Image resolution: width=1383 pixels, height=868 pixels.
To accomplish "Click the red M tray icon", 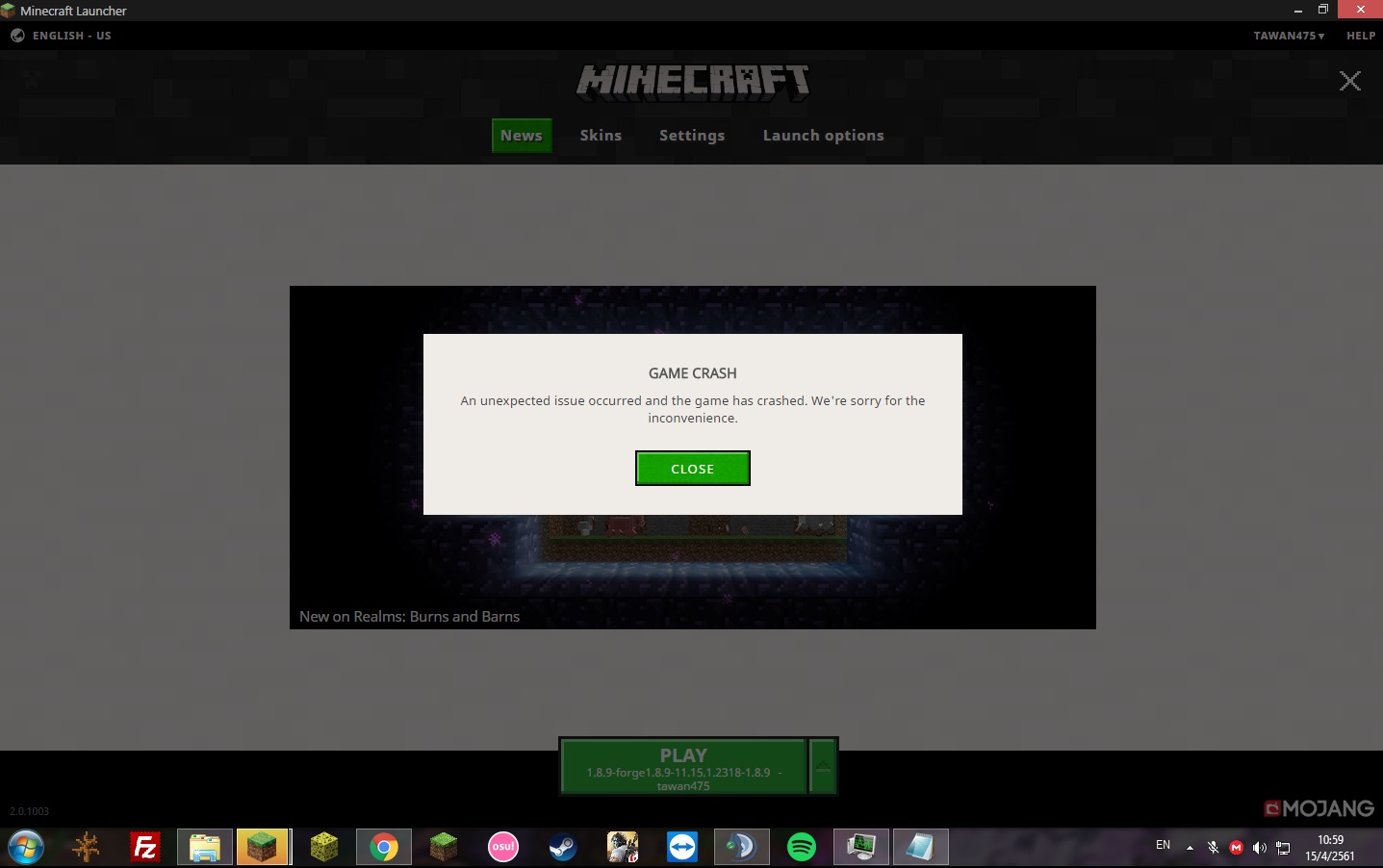I will [x=1236, y=848].
